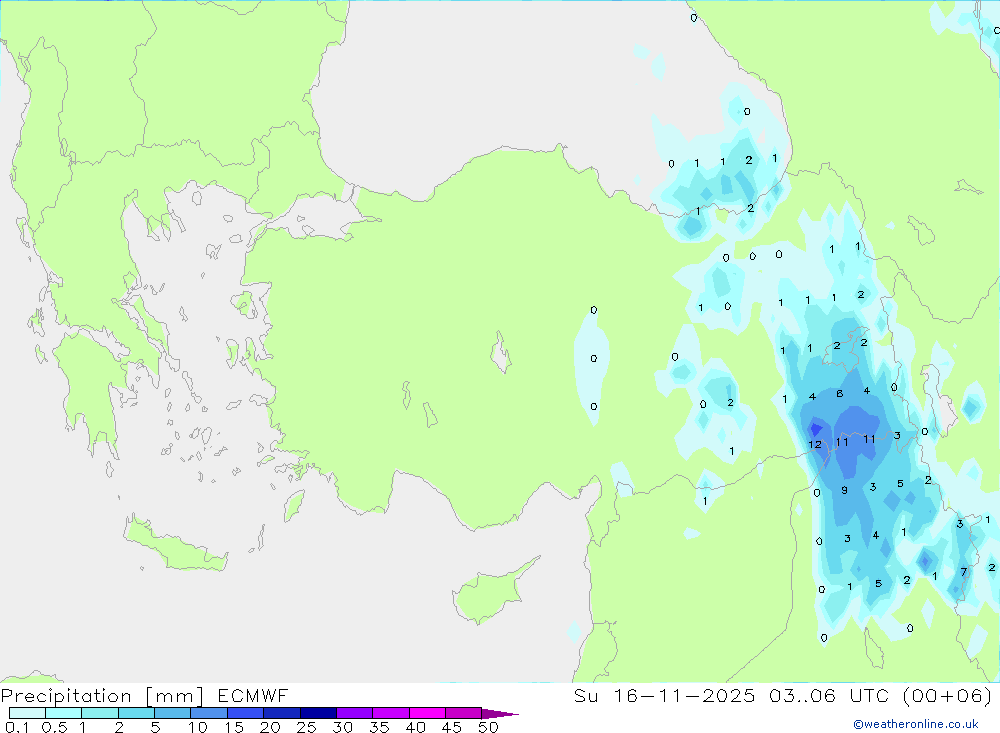1000x733 pixels.
Task: Pick the 10–15 mm legend color swatch
Action: (x=209, y=713)
